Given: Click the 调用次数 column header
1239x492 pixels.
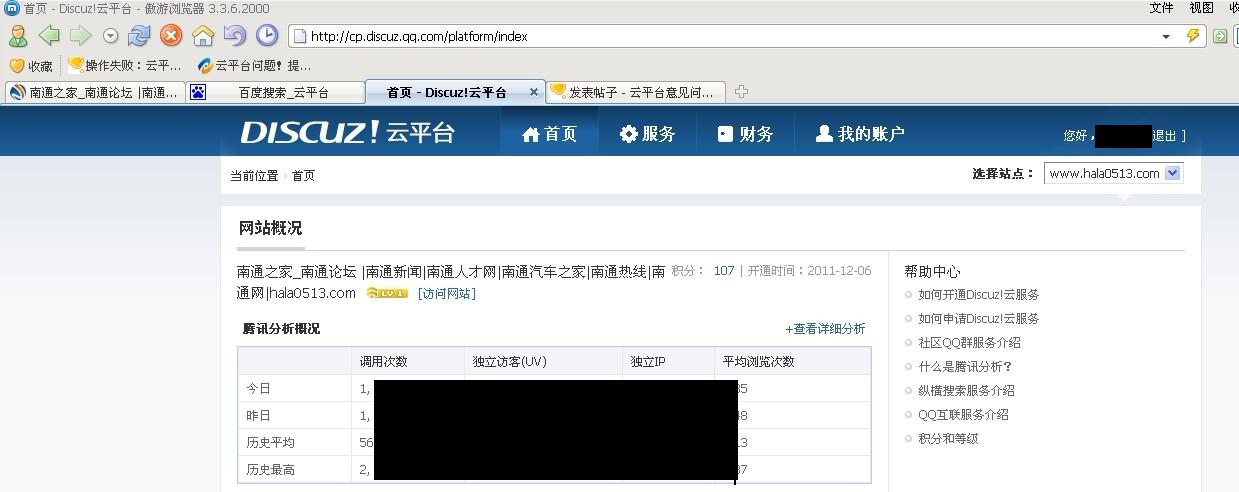Looking at the screenshot, I should pos(383,362).
